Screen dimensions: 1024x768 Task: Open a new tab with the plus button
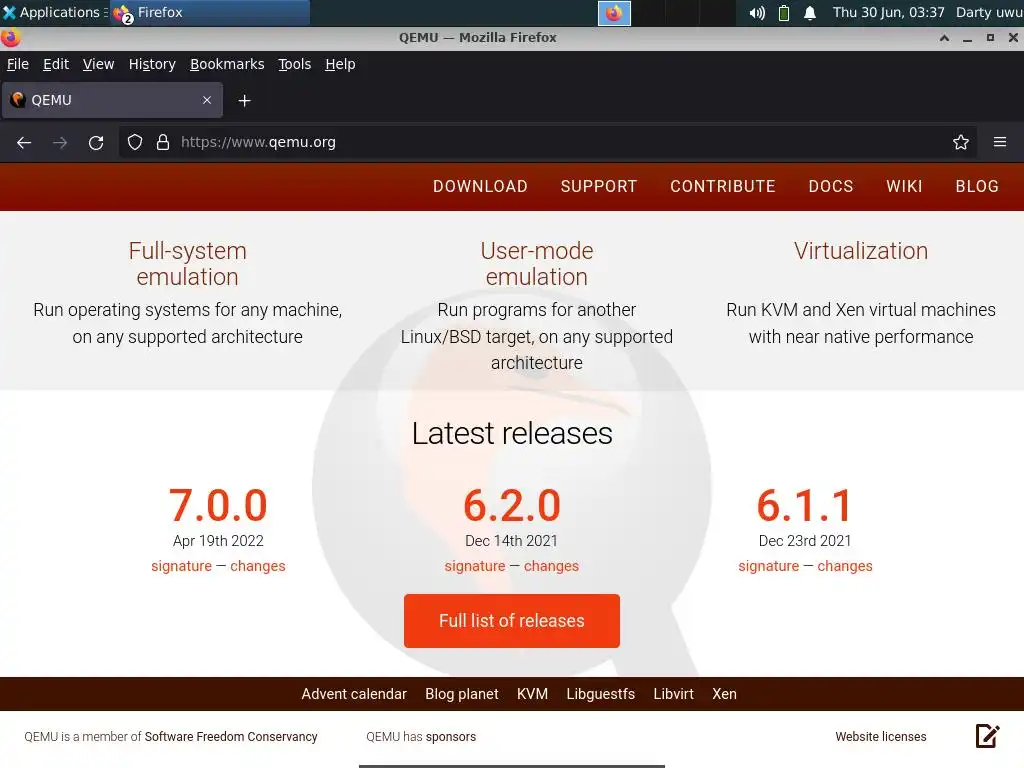tap(244, 101)
